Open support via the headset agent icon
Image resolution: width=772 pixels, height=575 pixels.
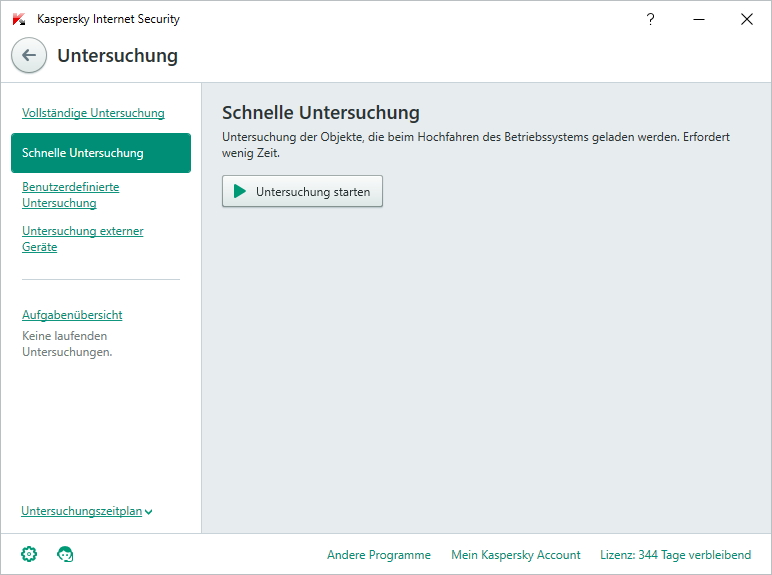pos(65,554)
